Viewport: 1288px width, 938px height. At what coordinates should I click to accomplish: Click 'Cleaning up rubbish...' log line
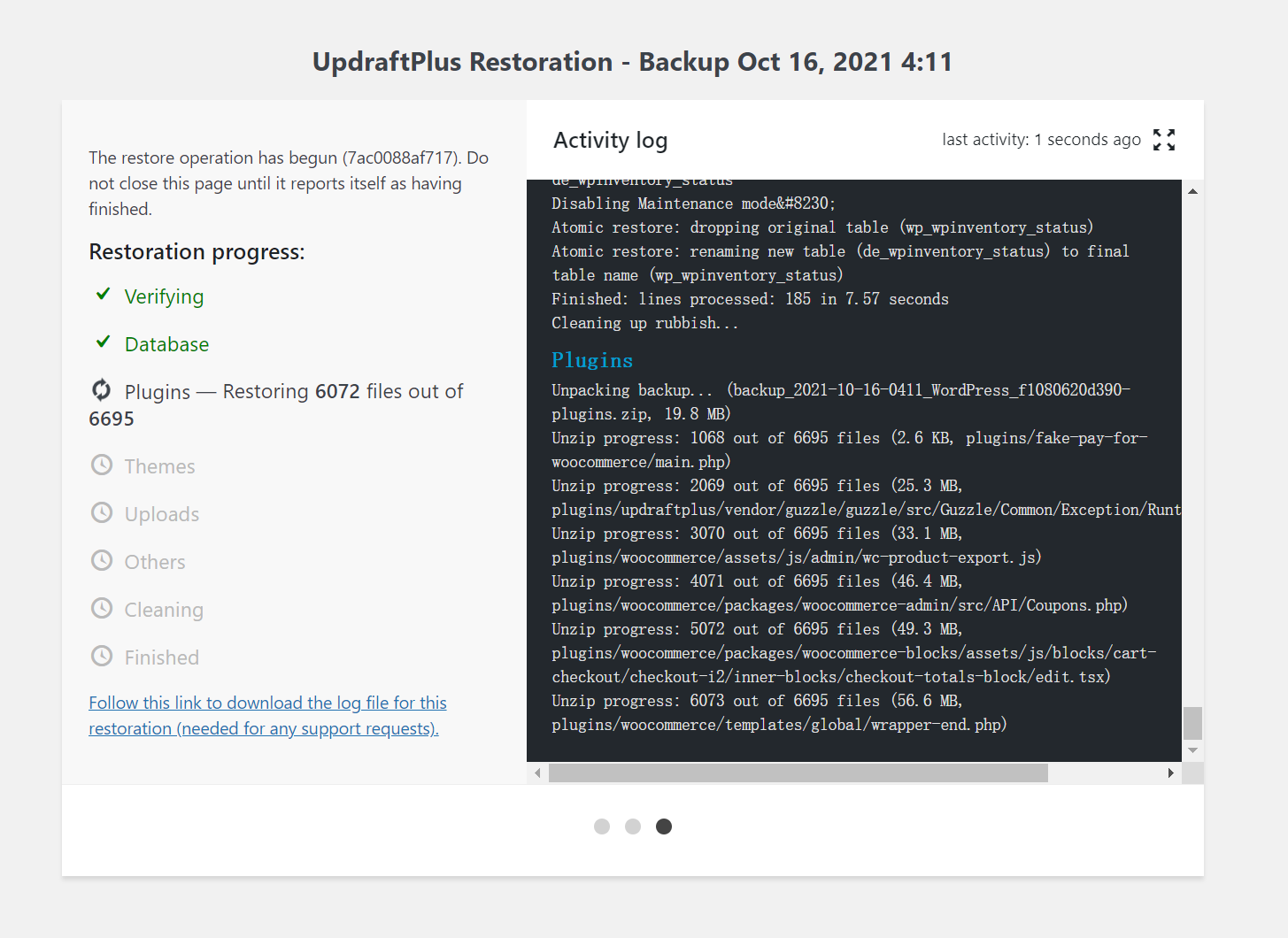click(x=645, y=323)
